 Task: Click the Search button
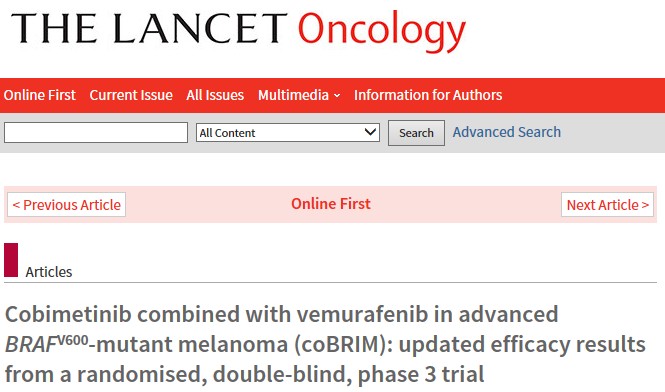[416, 133]
